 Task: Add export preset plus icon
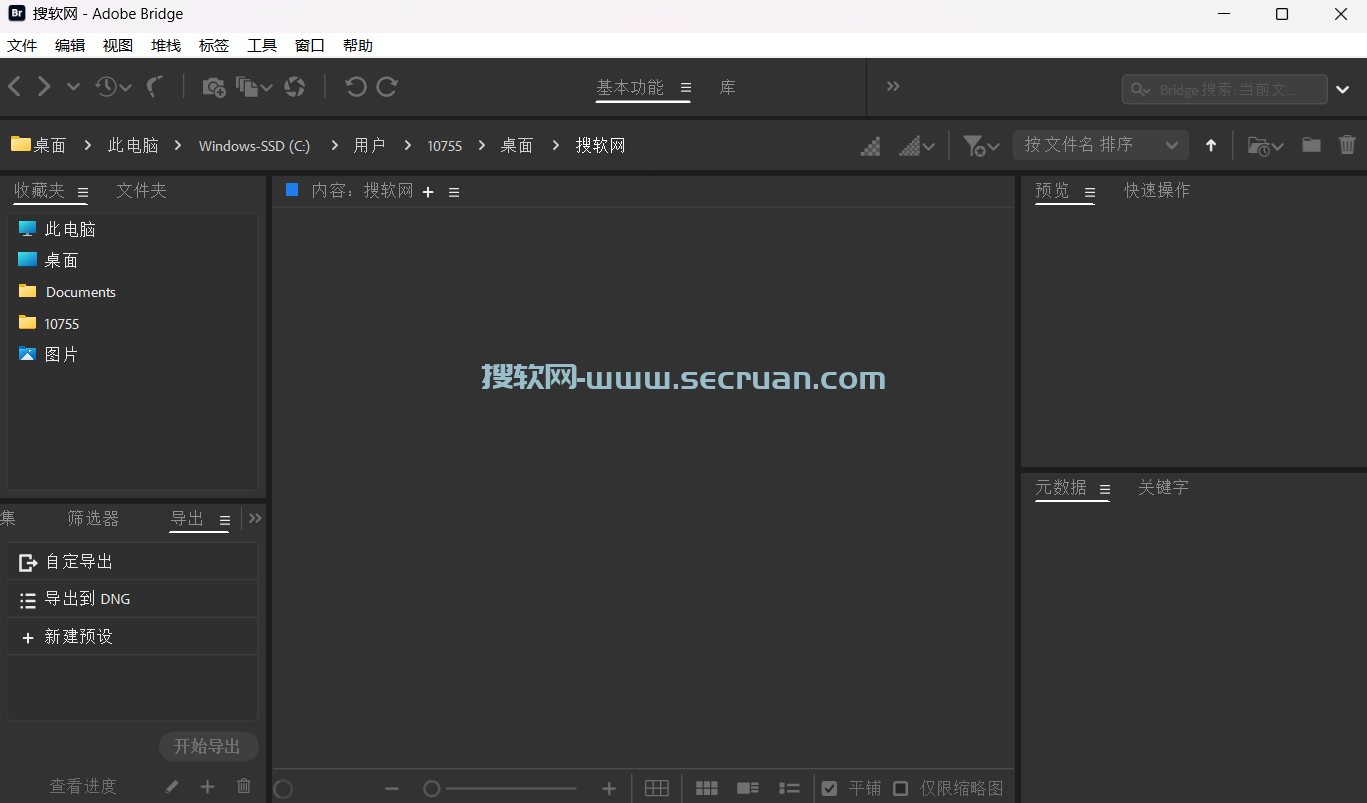(208, 787)
